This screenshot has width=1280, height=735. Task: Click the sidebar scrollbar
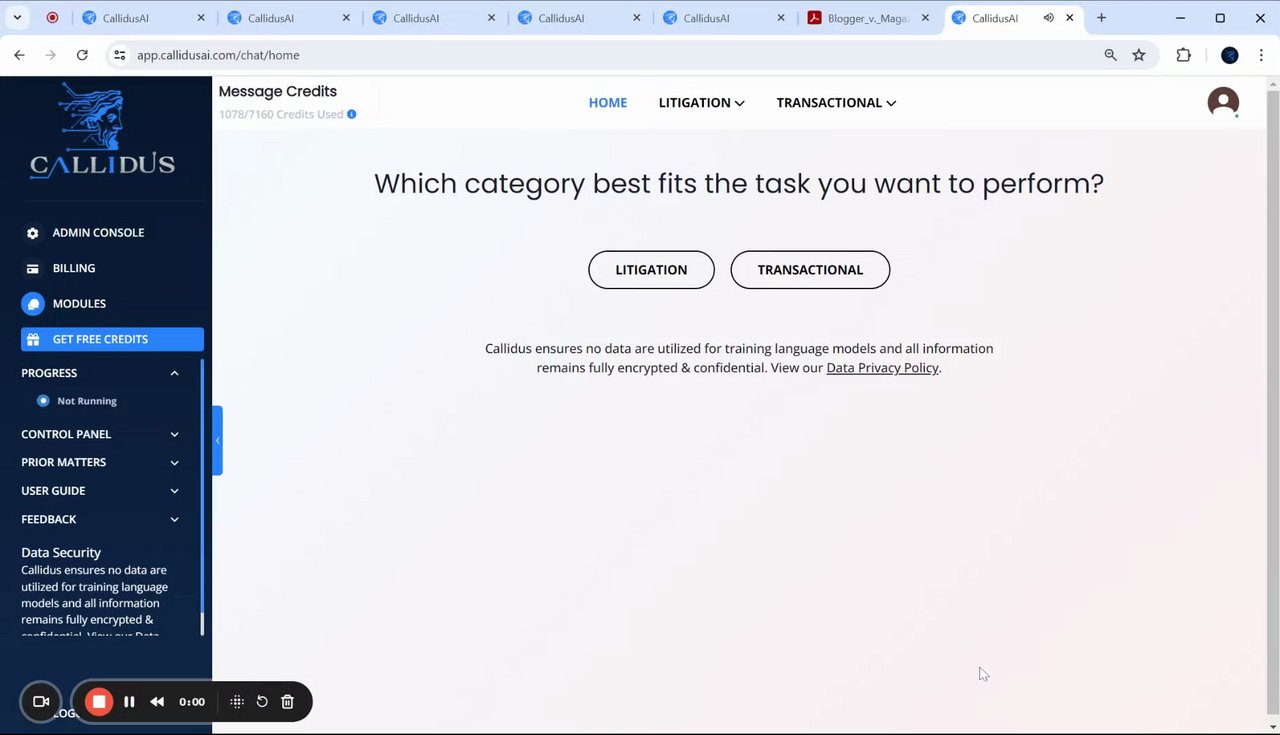coord(201,497)
